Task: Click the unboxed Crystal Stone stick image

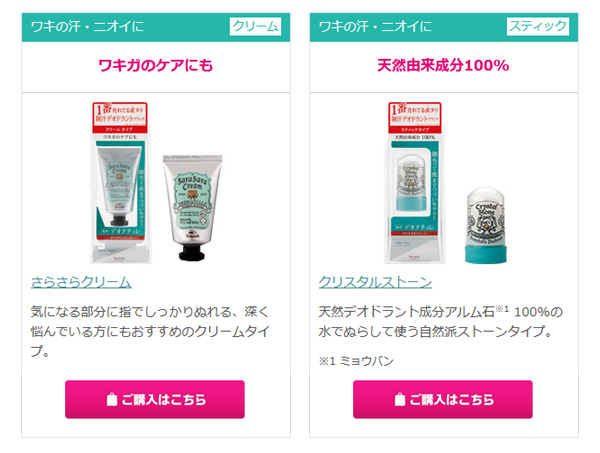Action: tap(486, 225)
